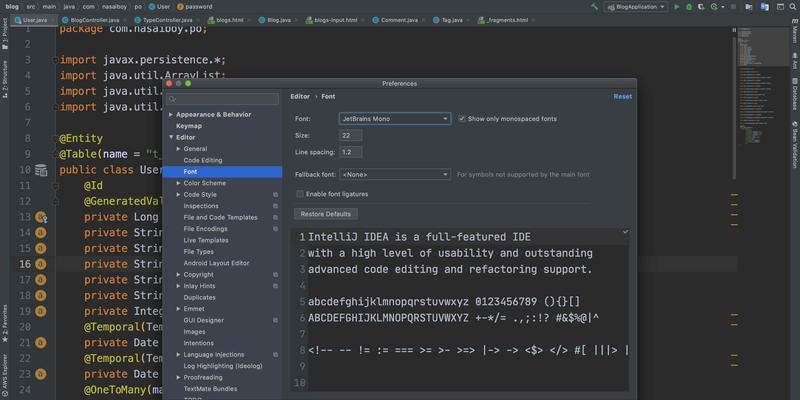Select Live Templates in the Preferences tree
The width and height of the screenshot is (800, 400).
coord(206,240)
